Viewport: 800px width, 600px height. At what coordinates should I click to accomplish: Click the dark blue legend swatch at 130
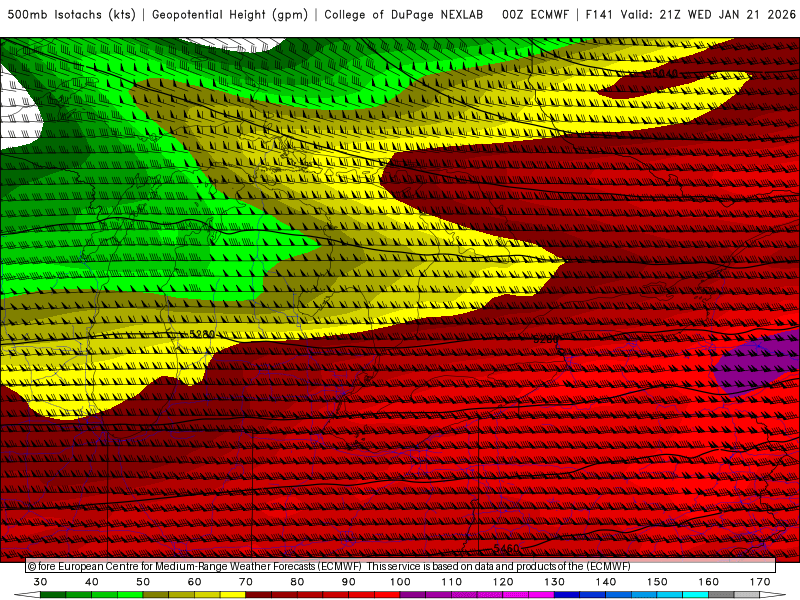(x=567, y=595)
